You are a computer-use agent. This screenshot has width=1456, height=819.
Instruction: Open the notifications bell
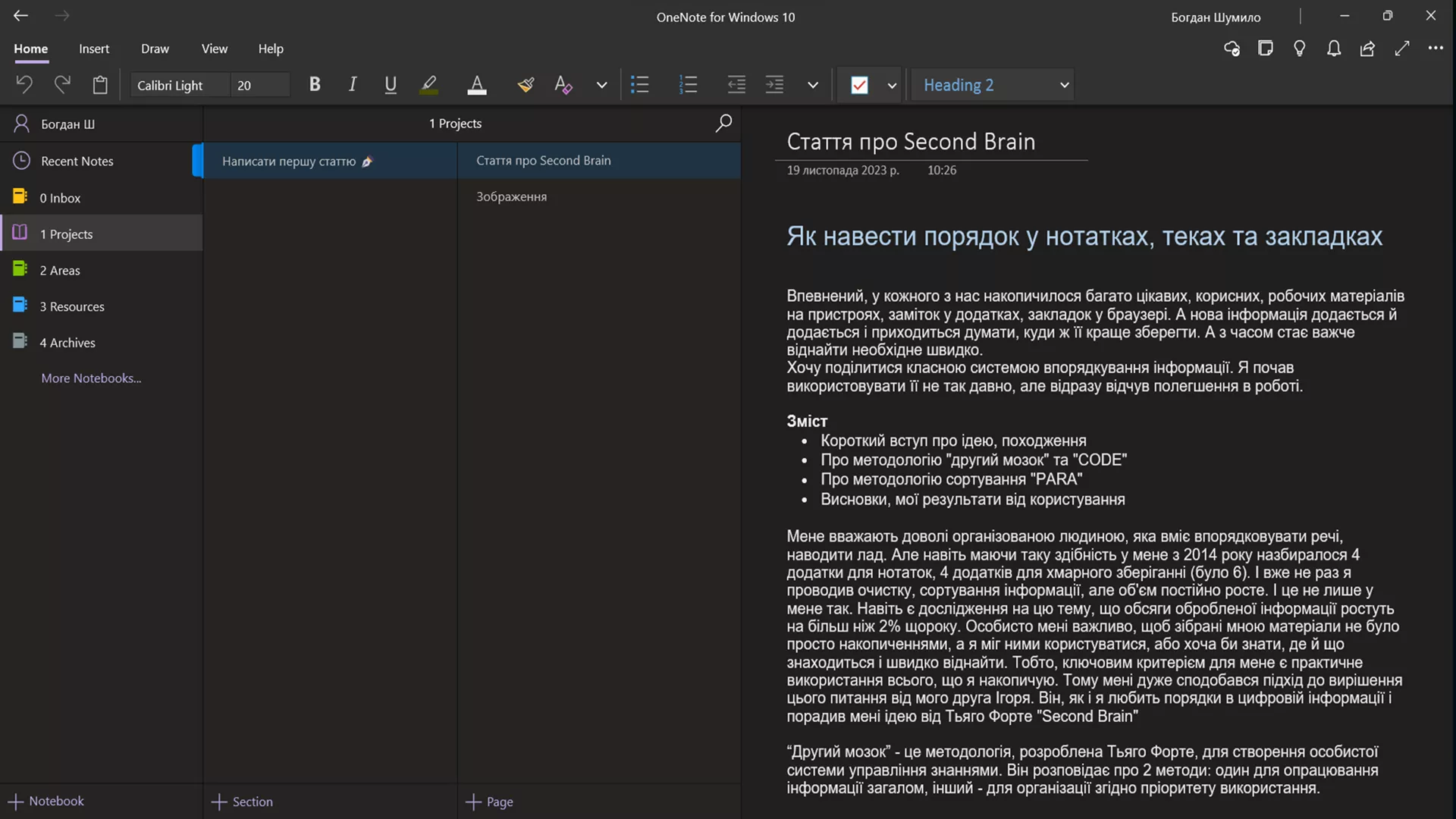(1334, 48)
